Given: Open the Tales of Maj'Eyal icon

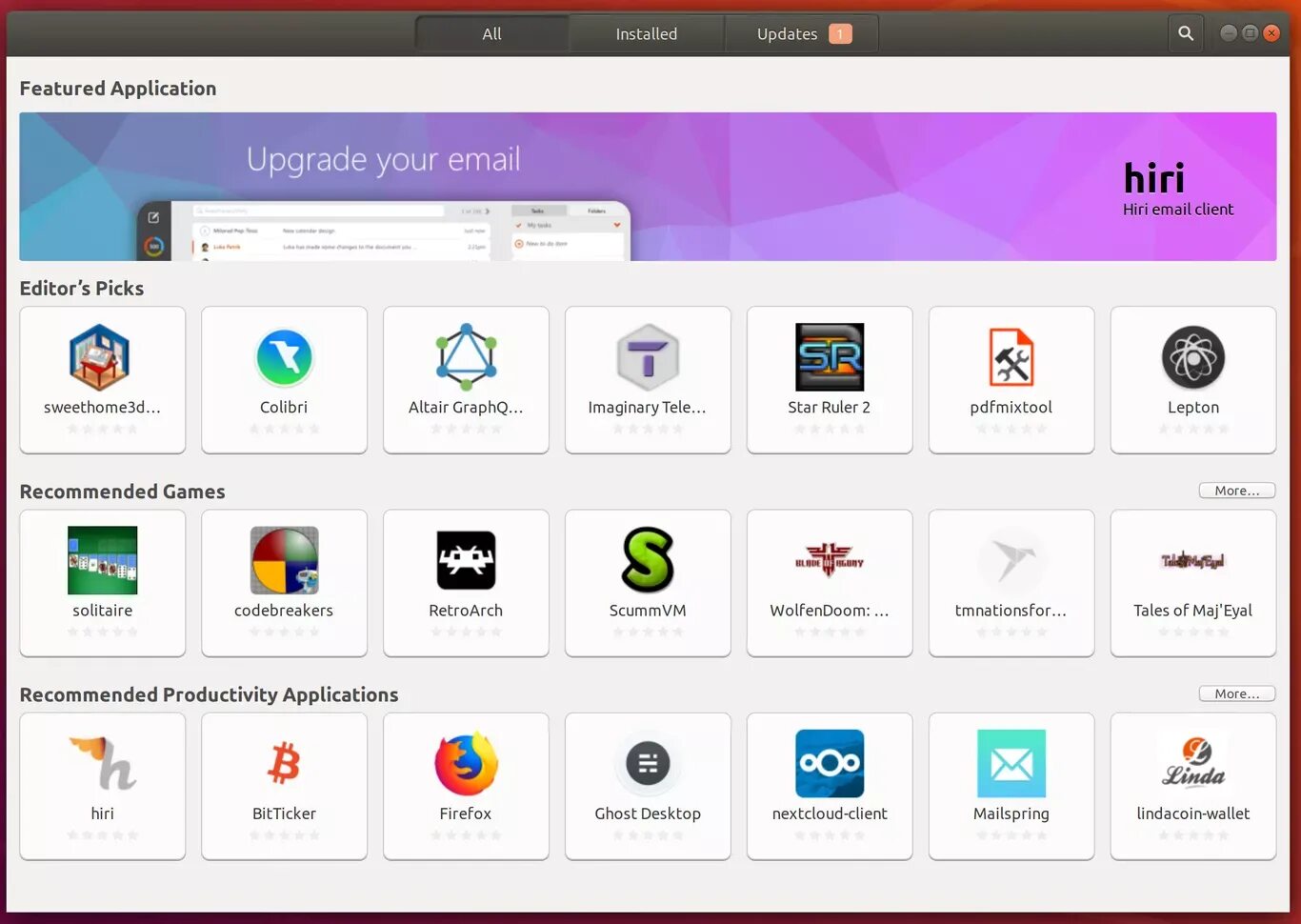Looking at the screenshot, I should (x=1193, y=560).
